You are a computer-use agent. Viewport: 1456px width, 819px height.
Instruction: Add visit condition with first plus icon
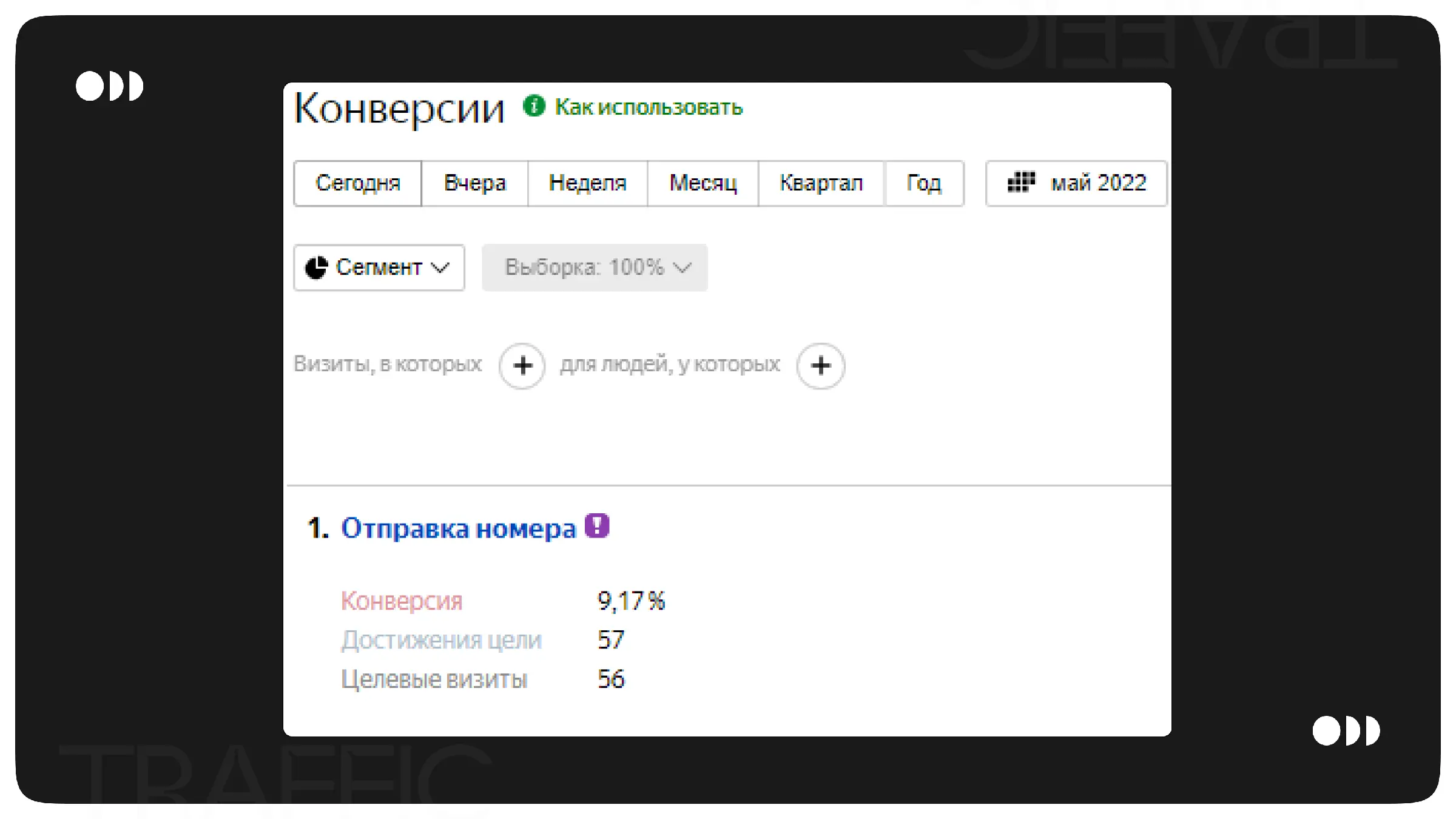pyautogui.click(x=522, y=366)
